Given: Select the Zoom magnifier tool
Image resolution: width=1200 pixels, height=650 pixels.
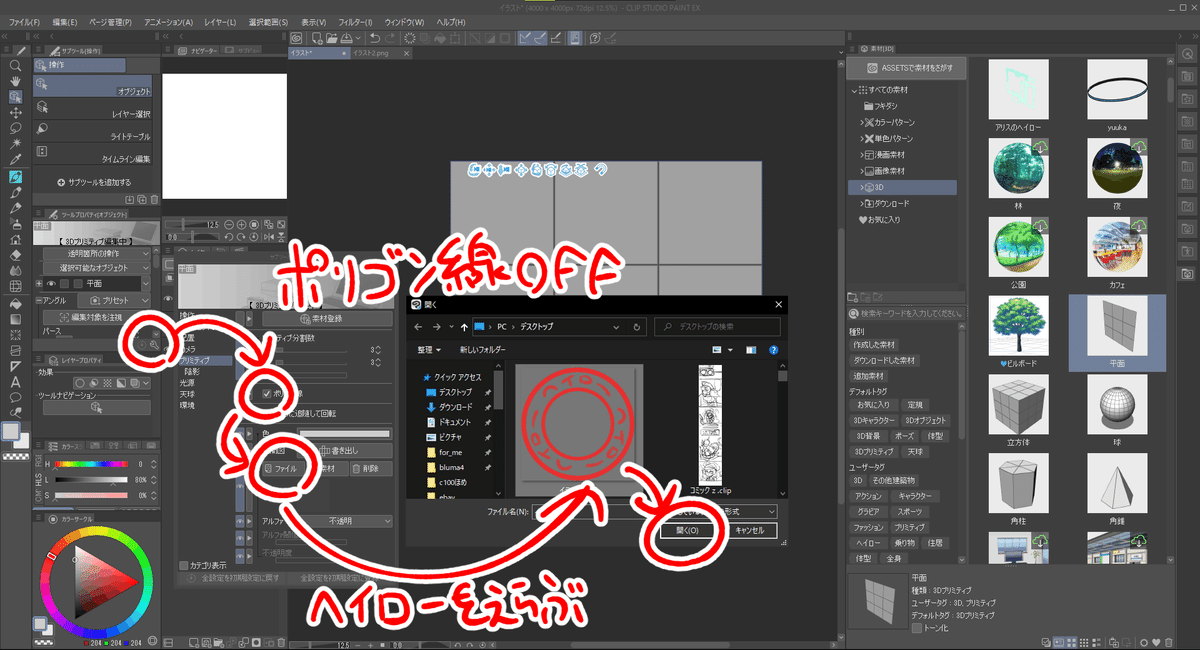Looking at the screenshot, I should 16,66.
